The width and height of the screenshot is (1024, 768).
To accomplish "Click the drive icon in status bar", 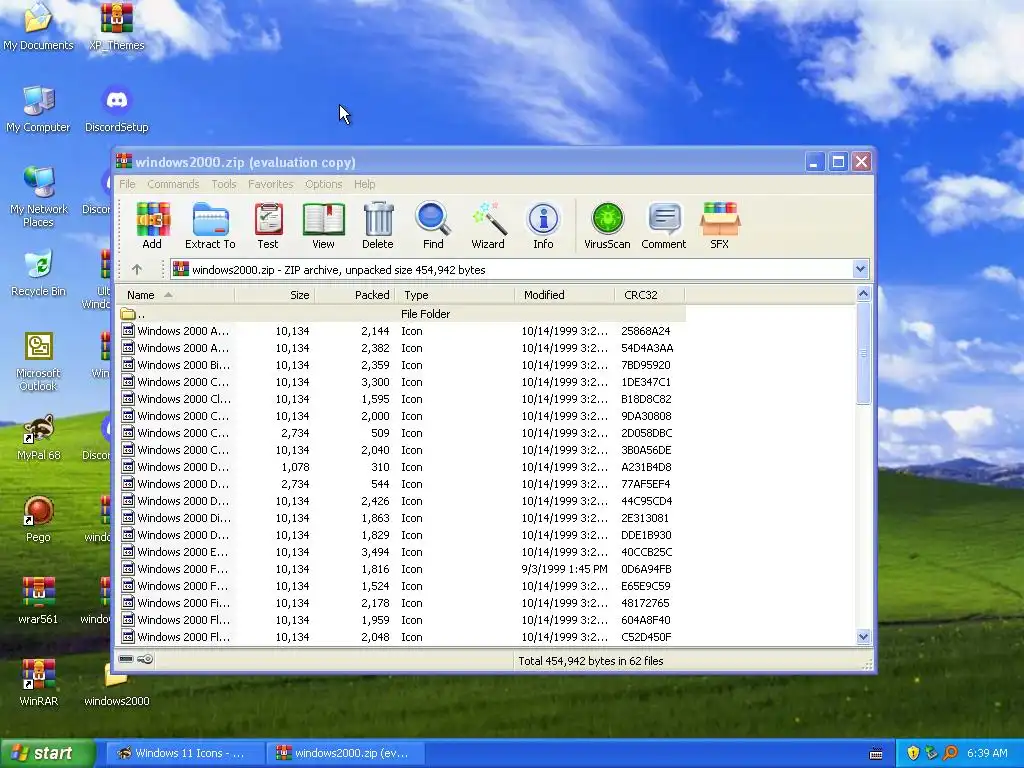I will [x=126, y=659].
